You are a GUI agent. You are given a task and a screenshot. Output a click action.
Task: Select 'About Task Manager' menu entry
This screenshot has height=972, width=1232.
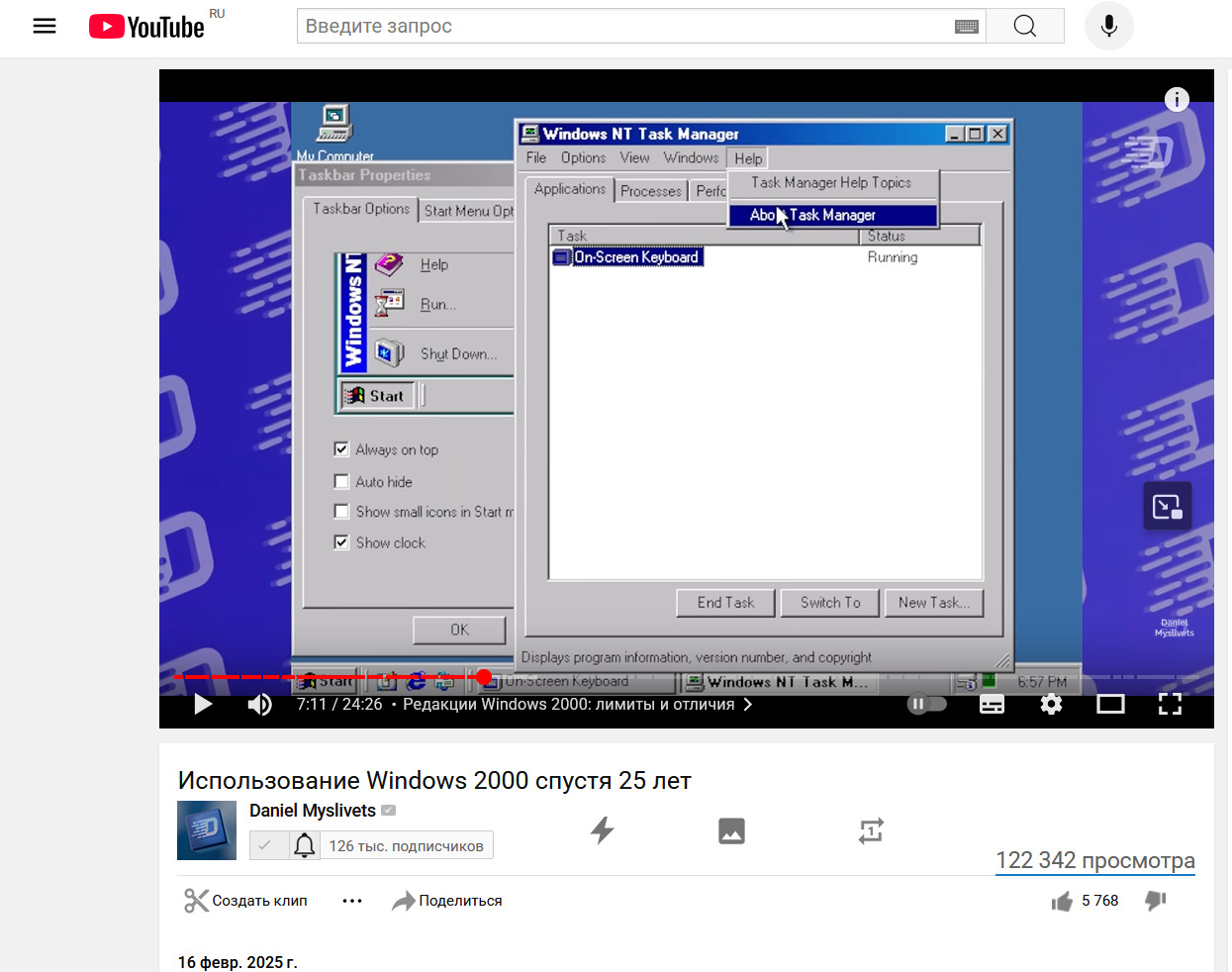click(x=833, y=215)
